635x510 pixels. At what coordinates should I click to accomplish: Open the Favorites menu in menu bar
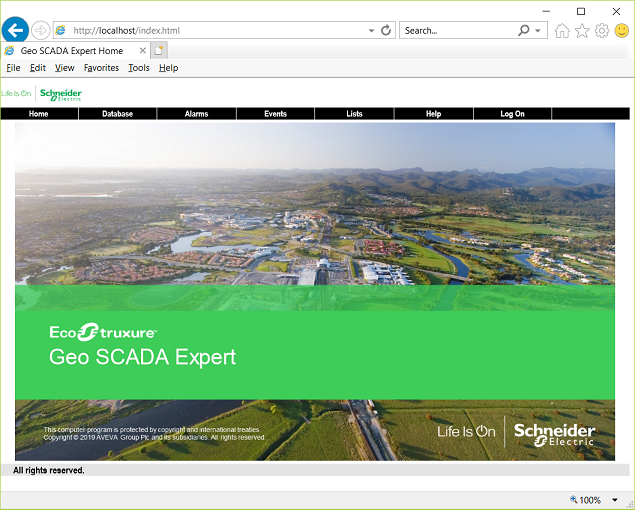tap(101, 68)
